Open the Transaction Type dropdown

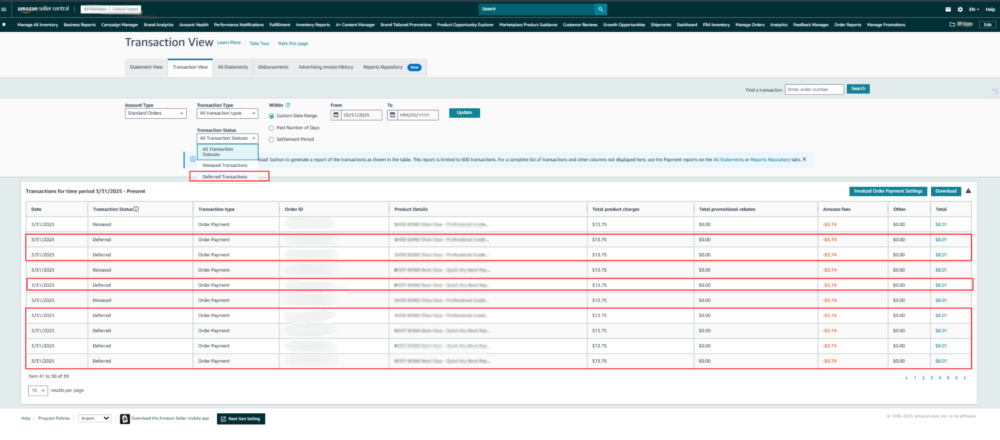[x=227, y=113]
